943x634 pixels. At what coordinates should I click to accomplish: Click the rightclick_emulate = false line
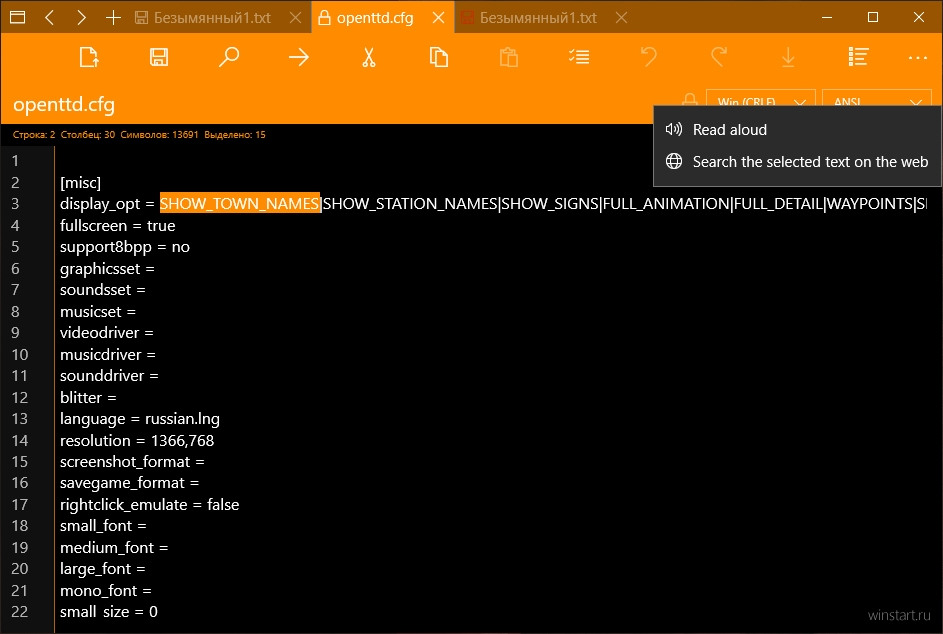coord(150,505)
